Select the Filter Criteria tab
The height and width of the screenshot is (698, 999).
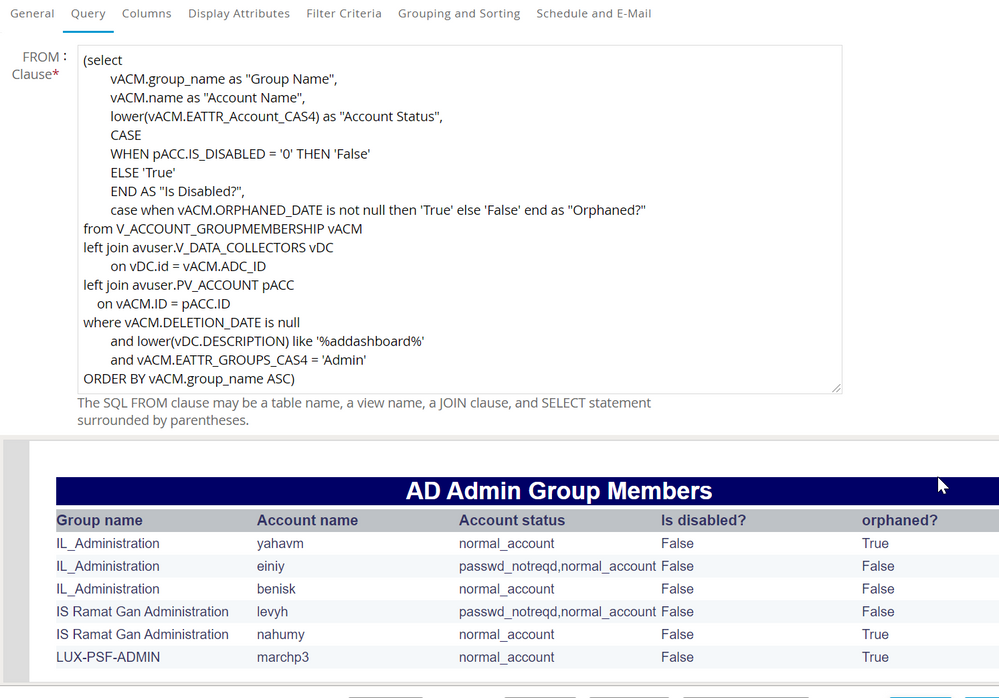344,14
